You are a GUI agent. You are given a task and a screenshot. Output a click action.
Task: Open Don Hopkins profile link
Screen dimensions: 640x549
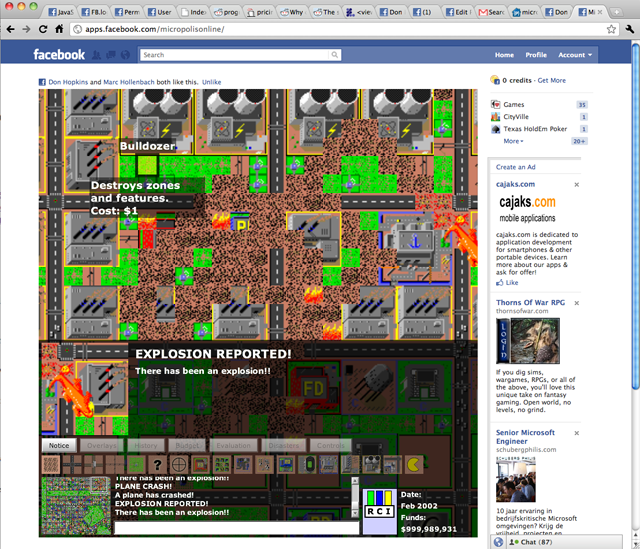(x=68, y=82)
